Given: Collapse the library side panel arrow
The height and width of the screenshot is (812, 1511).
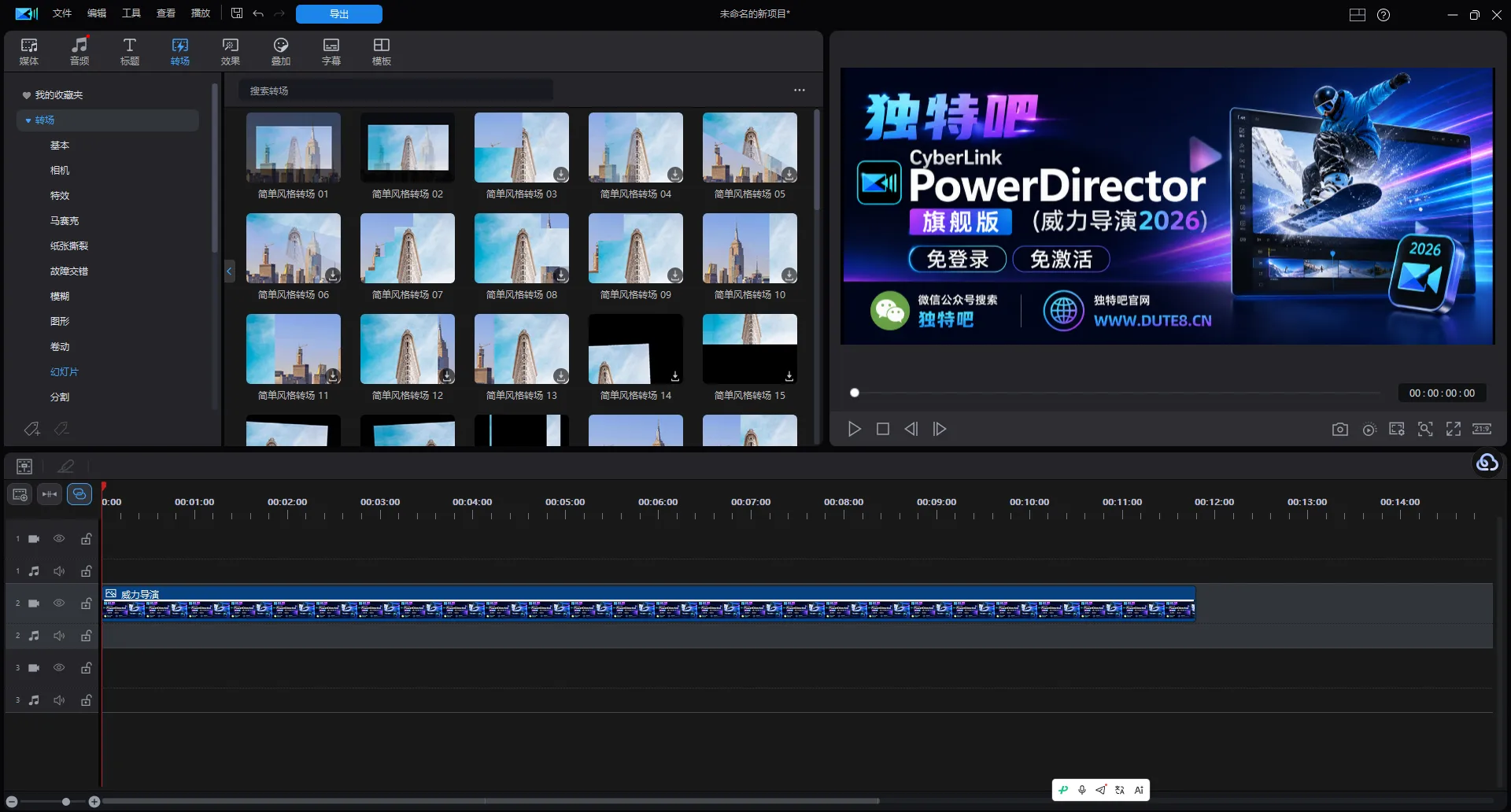Looking at the screenshot, I should tap(229, 271).
